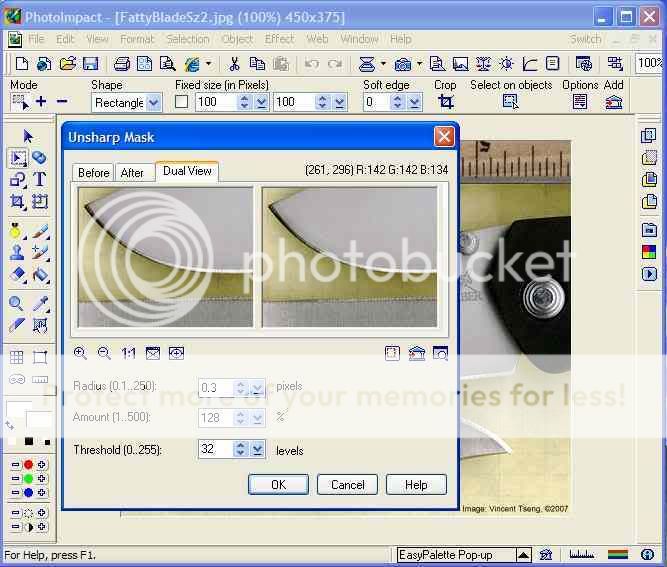Zoom in on the Unsharp Mask preview
Image resolution: width=667 pixels, height=567 pixels.
(81, 353)
